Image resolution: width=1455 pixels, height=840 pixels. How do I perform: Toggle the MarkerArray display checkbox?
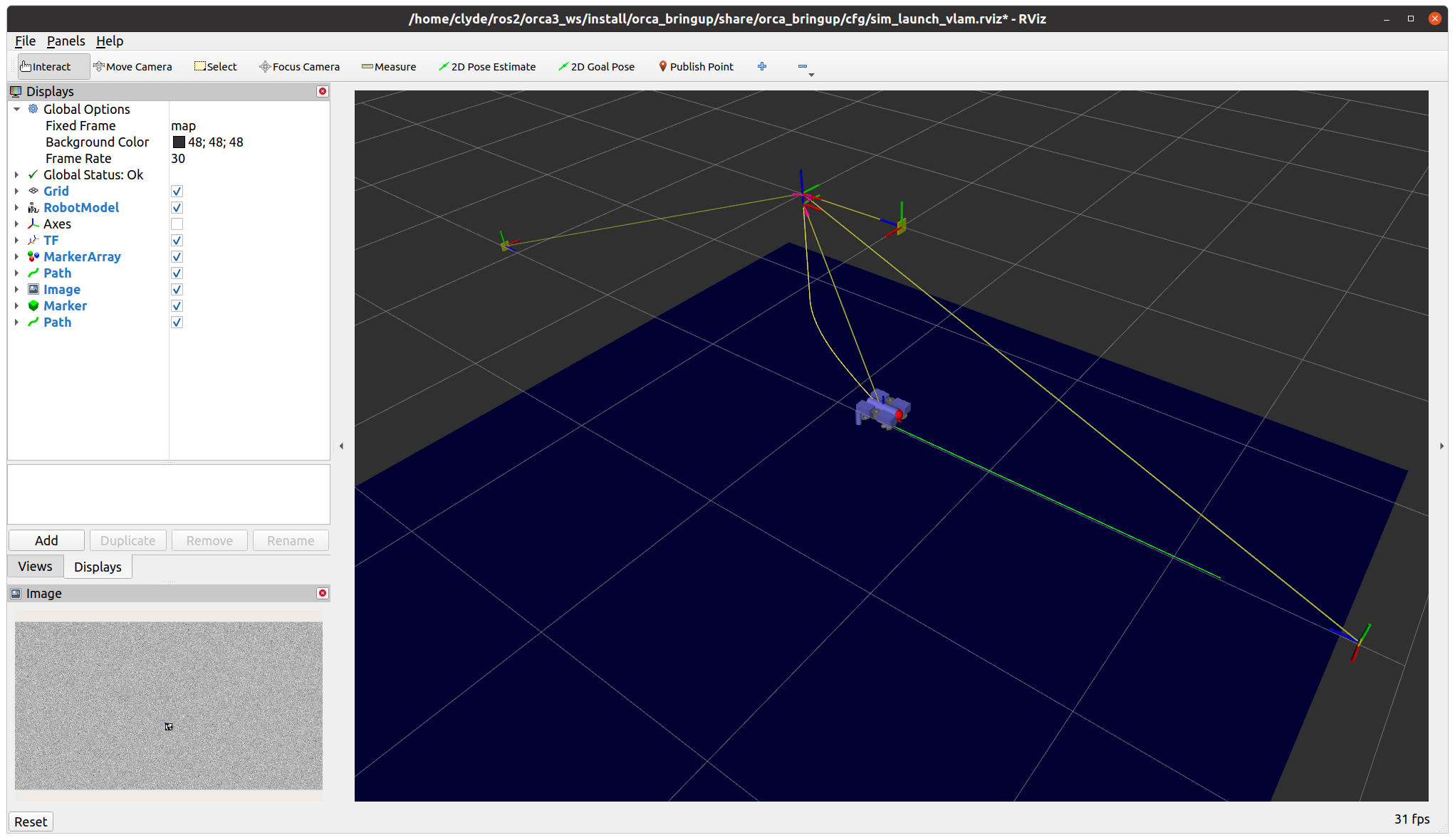pyautogui.click(x=177, y=257)
